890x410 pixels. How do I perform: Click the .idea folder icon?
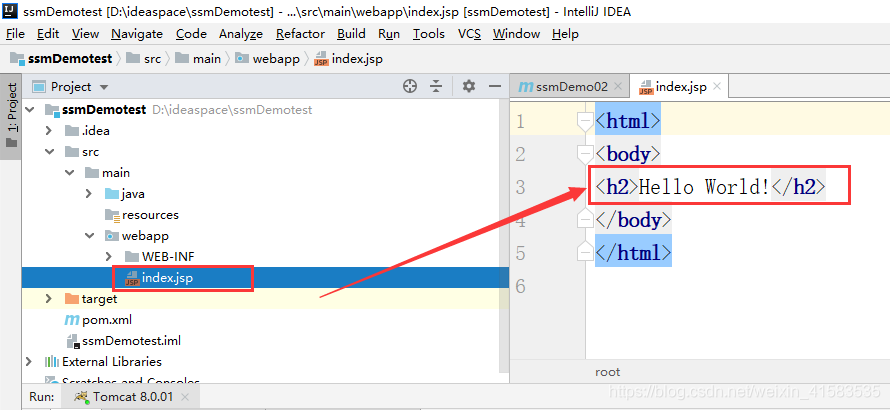pyautogui.click(x=72, y=131)
